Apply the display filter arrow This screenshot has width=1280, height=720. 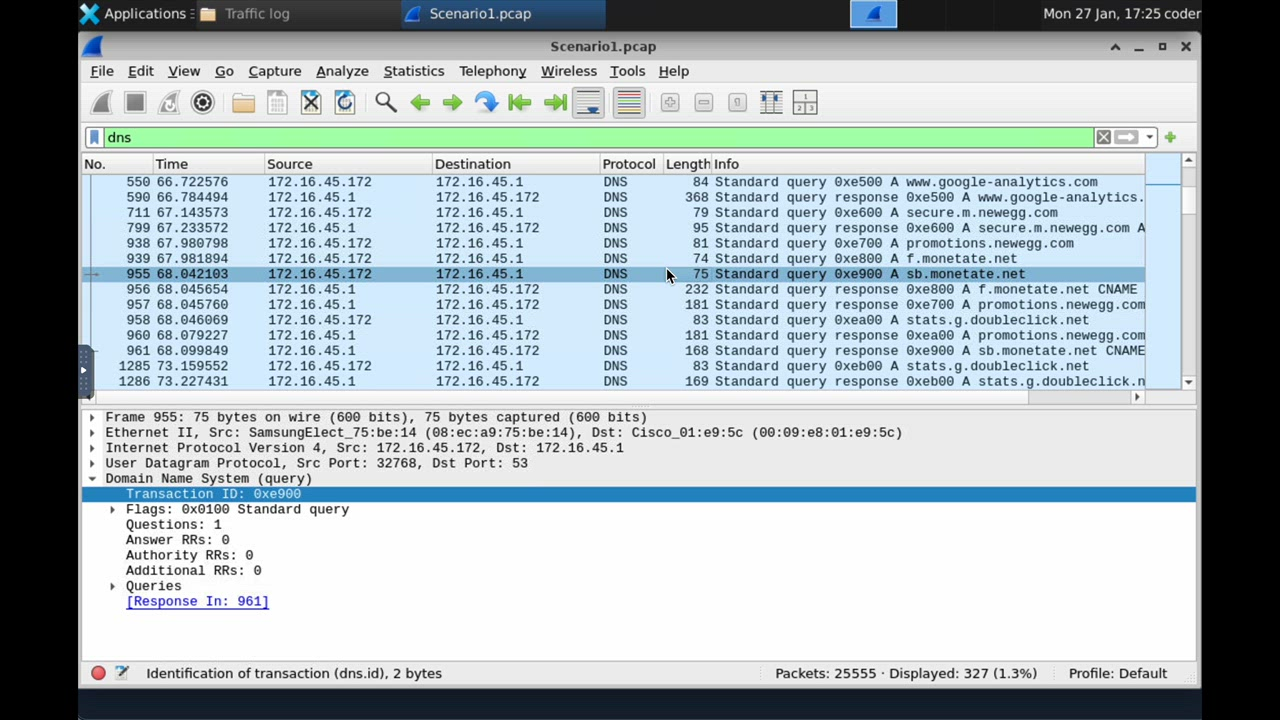1127,137
